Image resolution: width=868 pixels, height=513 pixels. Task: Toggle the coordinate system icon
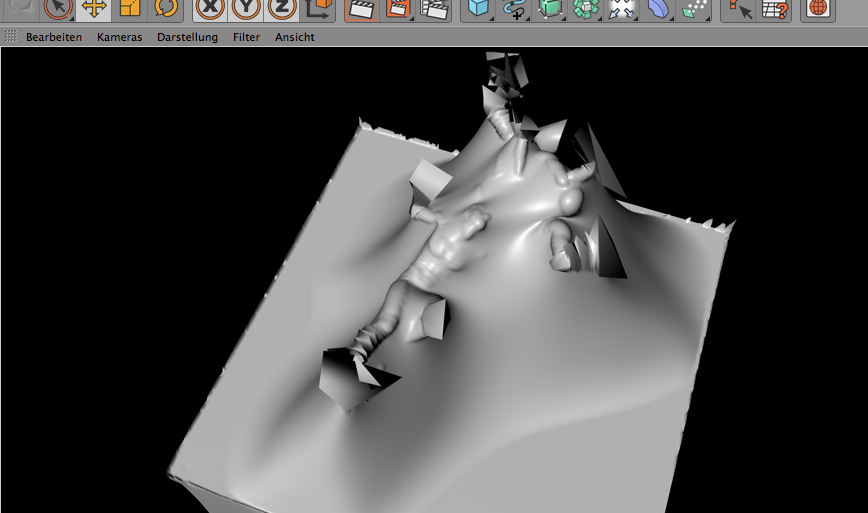click(318, 8)
